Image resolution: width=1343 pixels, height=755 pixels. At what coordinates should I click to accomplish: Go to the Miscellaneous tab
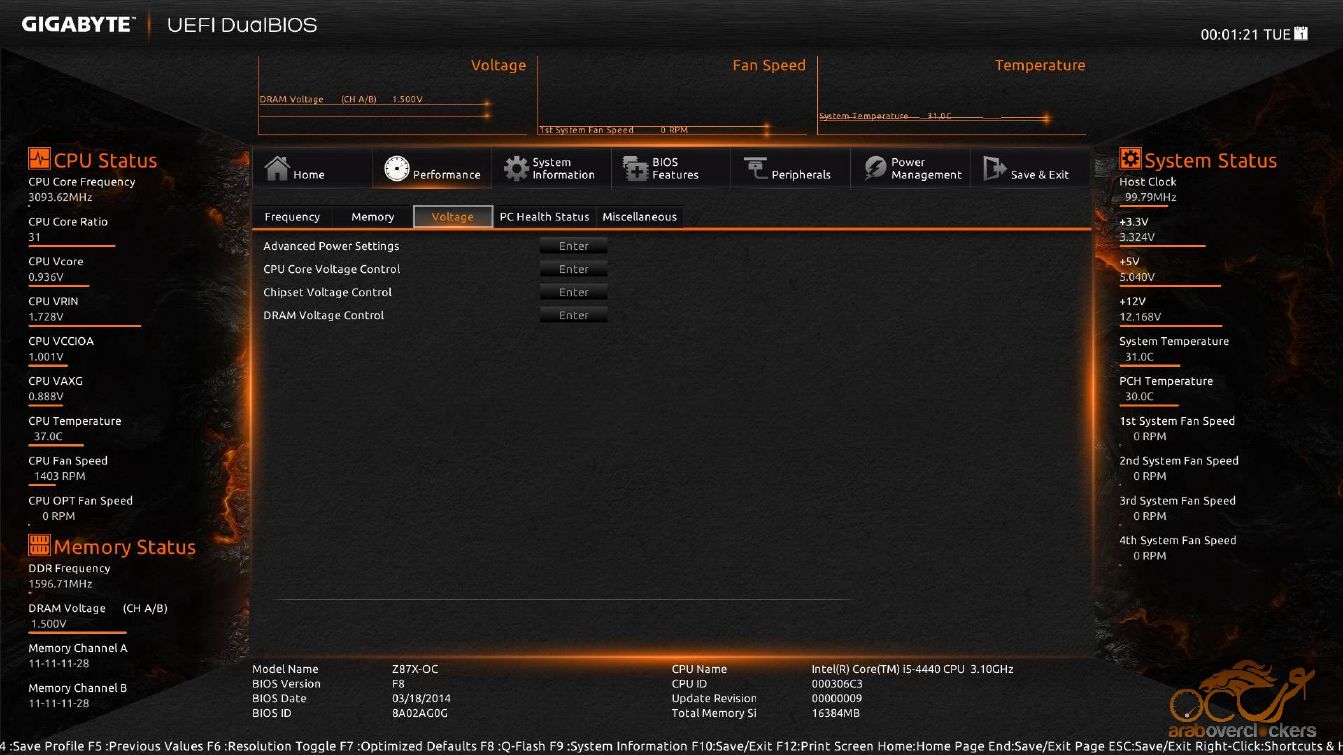pyautogui.click(x=639, y=217)
